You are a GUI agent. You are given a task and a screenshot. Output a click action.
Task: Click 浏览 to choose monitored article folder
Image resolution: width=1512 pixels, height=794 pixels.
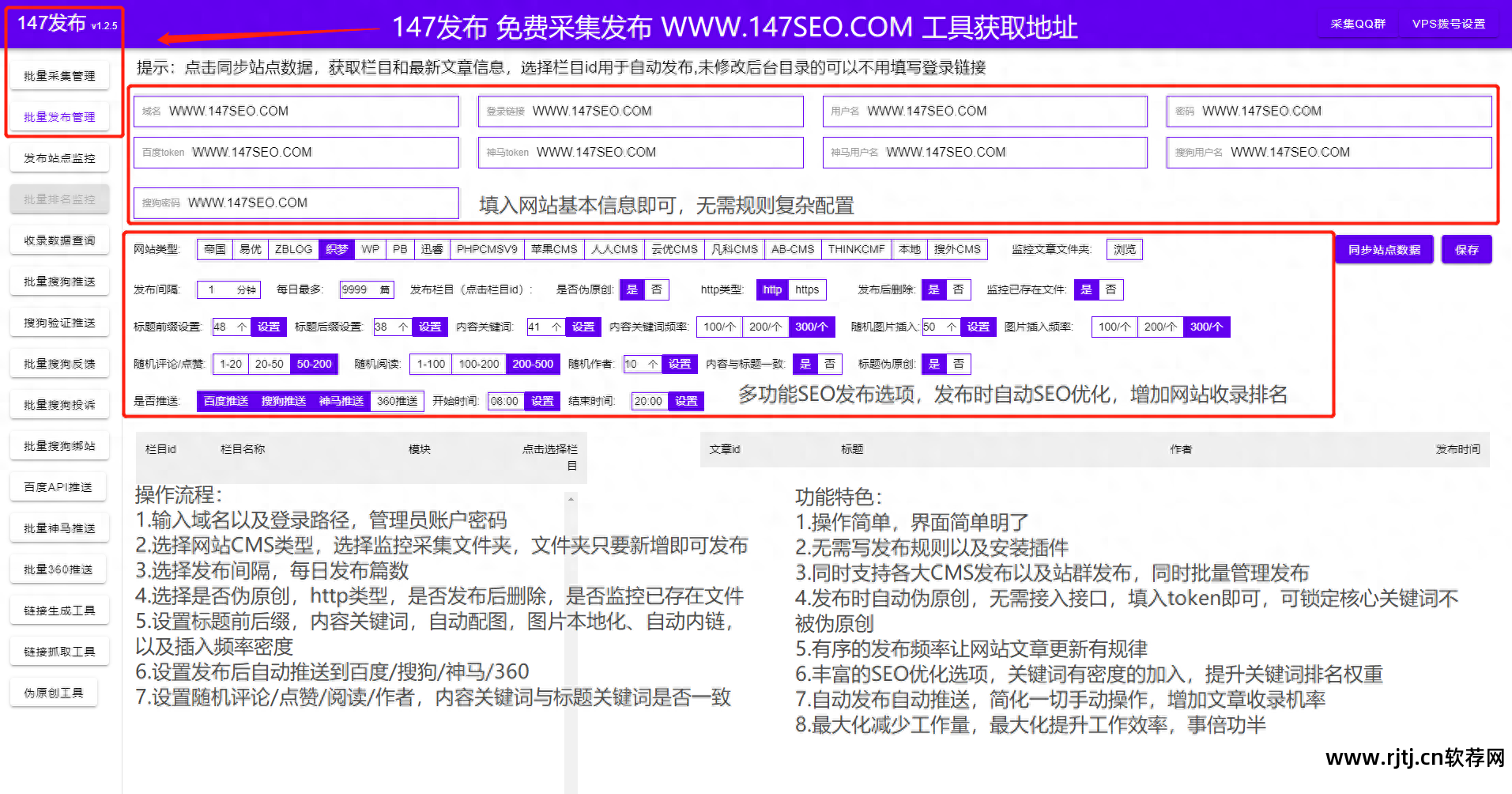pos(1124,249)
